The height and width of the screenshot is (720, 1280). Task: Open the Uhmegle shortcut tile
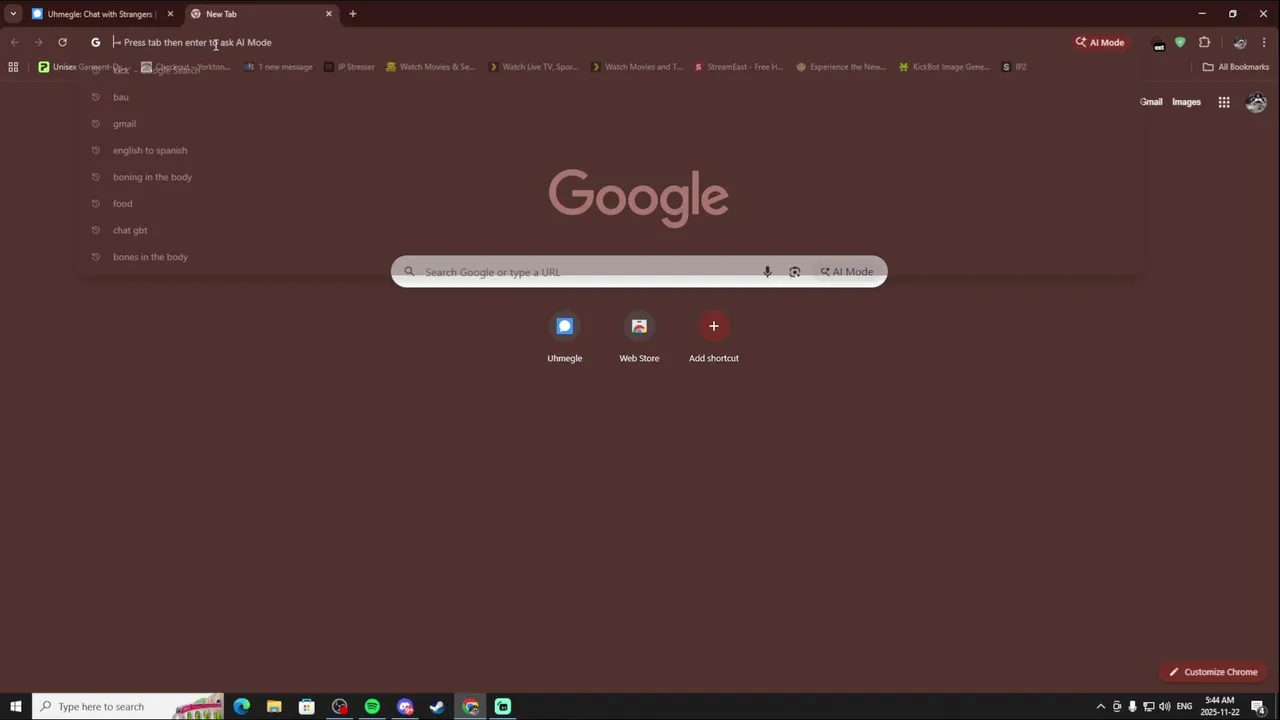point(564,338)
